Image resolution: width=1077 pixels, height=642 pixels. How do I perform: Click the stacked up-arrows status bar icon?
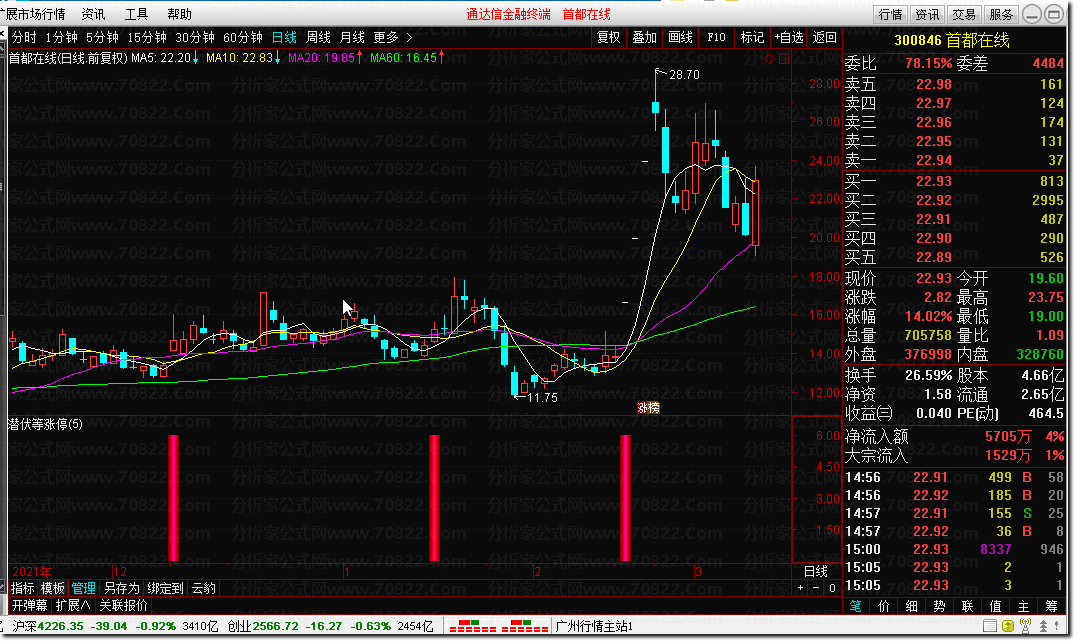pos(1043,626)
